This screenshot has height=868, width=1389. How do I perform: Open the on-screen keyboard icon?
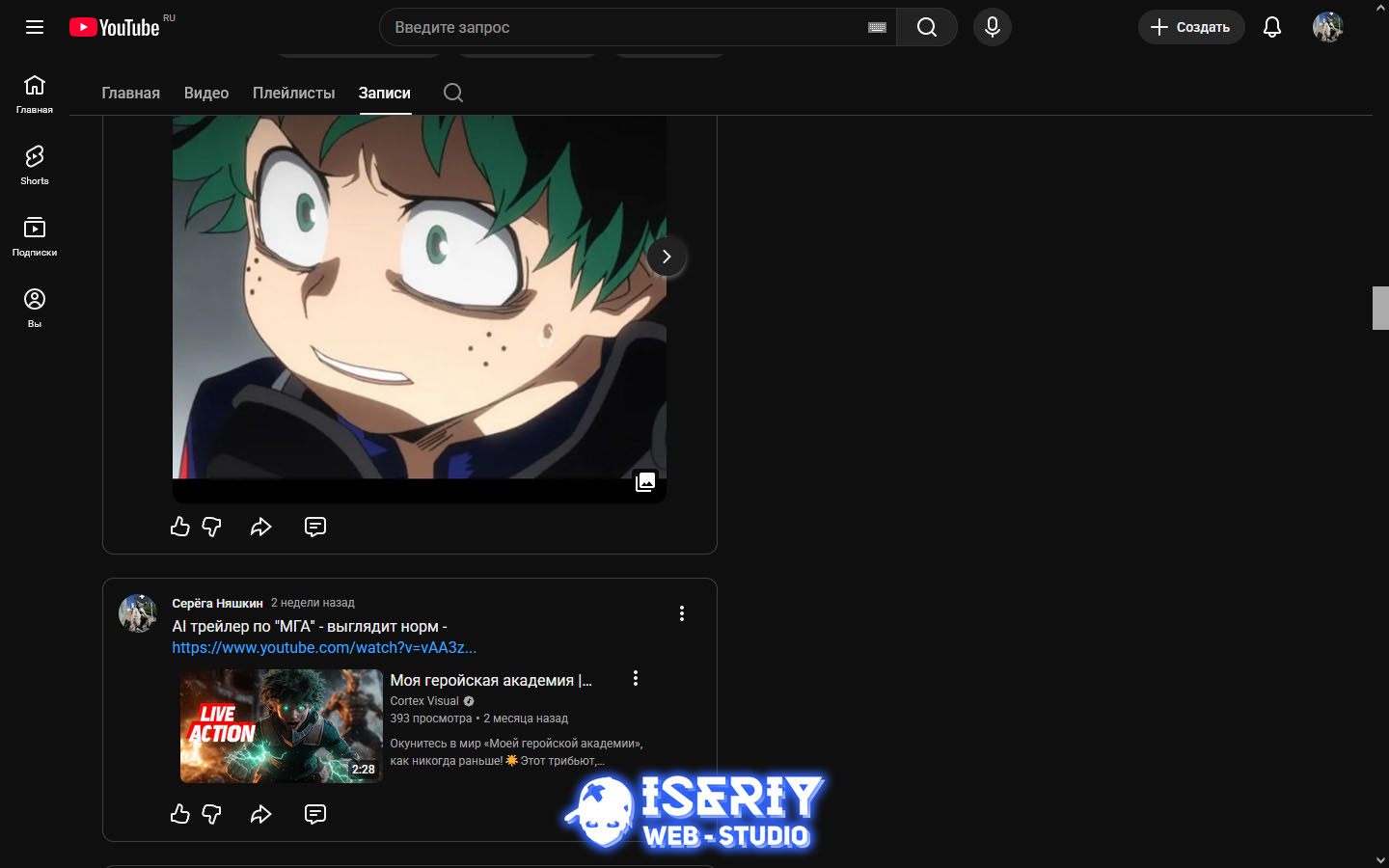click(877, 28)
